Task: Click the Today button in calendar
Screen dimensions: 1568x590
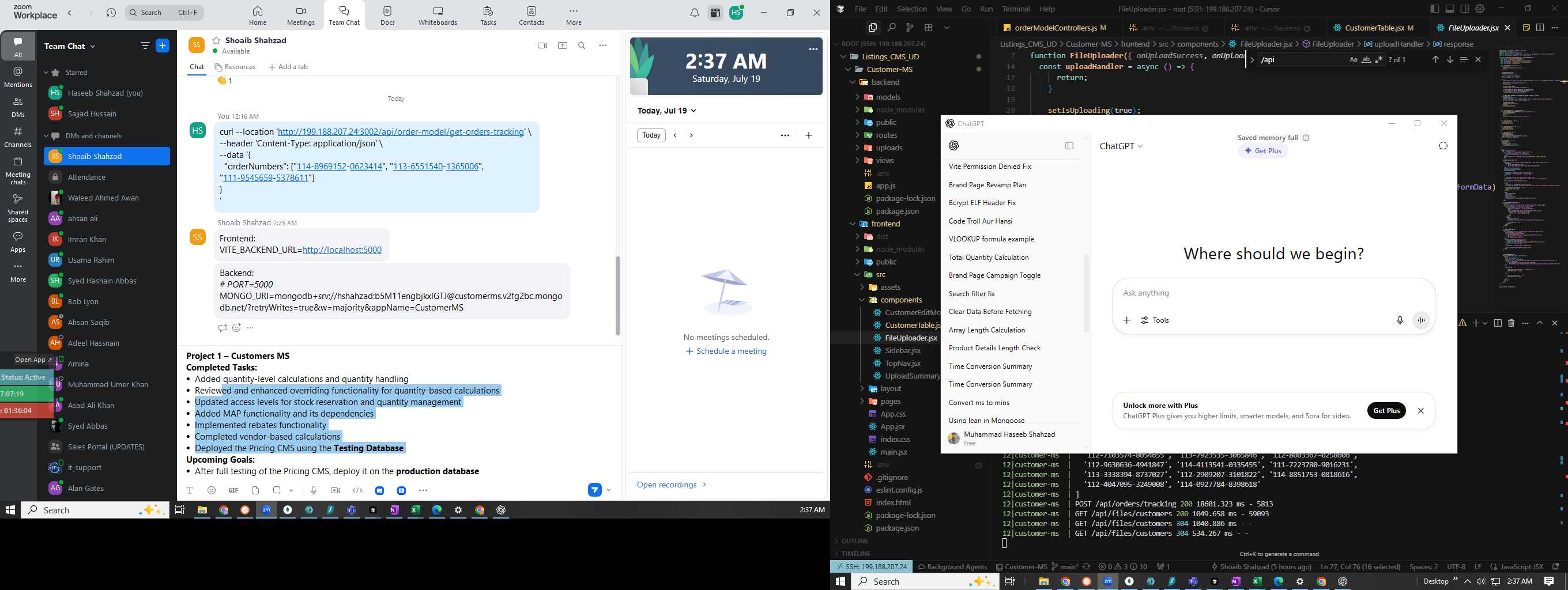Action: (651, 135)
